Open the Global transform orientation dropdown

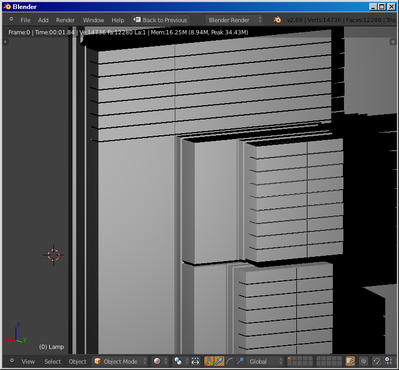[265, 361]
